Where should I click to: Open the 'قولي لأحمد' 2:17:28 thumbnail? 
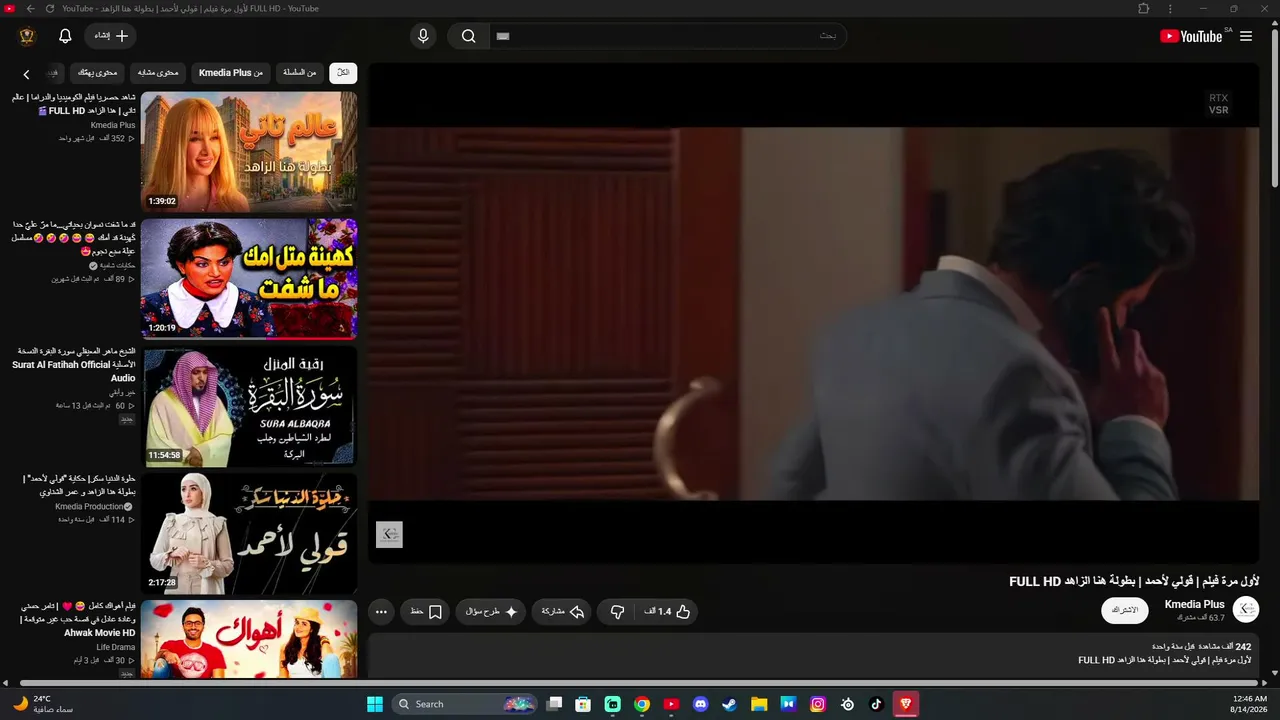tap(249, 533)
